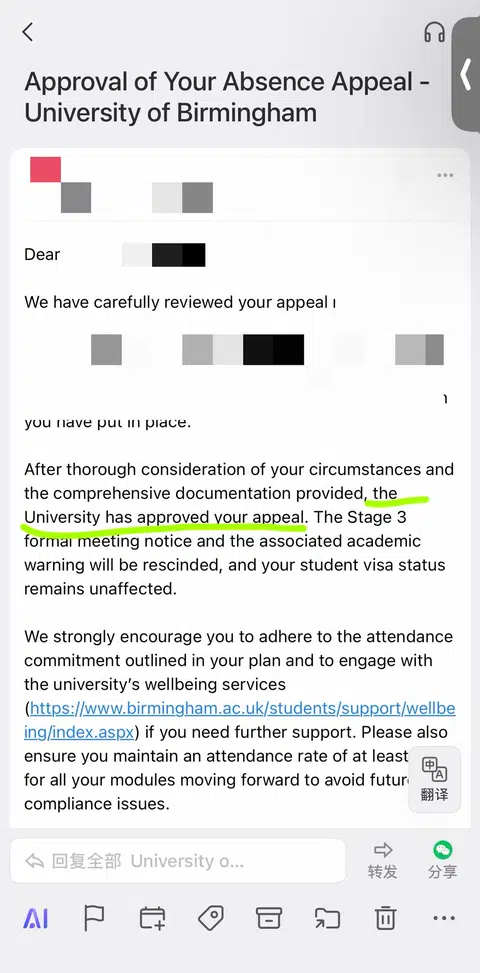Viewport: 480px width, 973px height.
Task: Archive email using the box icon
Action: (x=269, y=918)
